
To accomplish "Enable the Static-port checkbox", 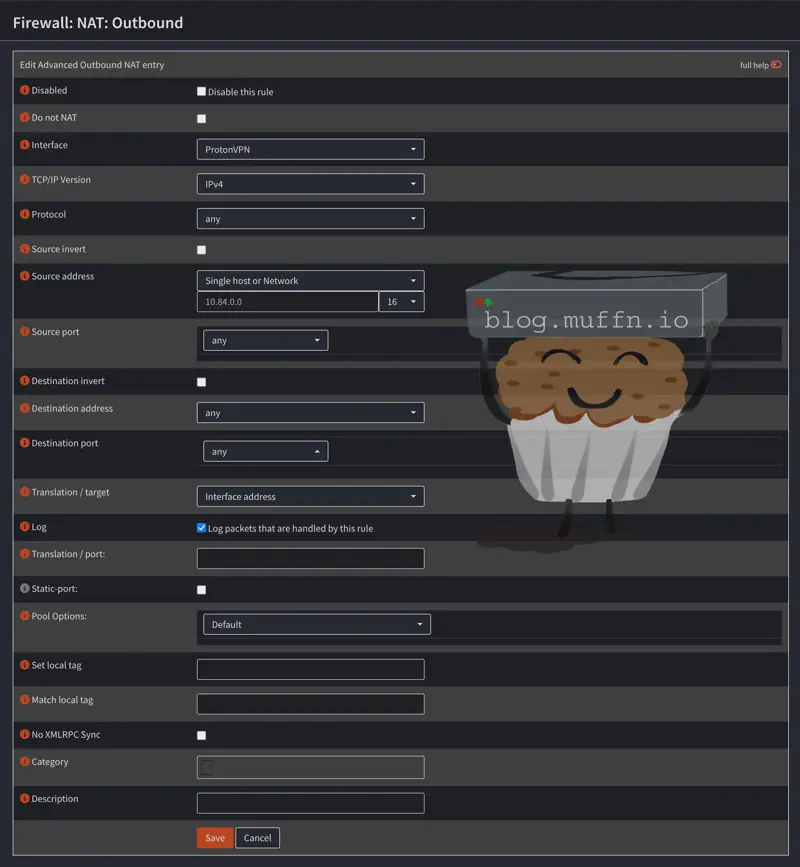I will click(201, 589).
